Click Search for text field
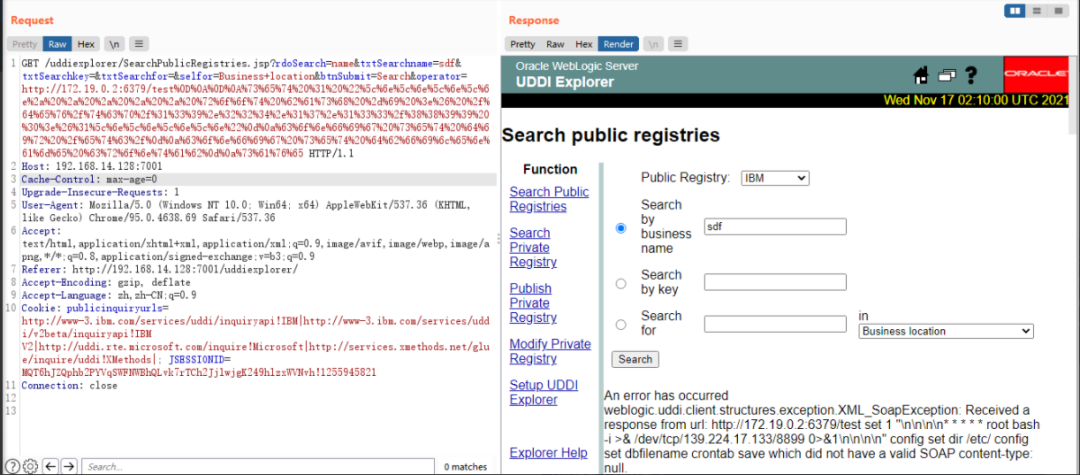This screenshot has width=1080, height=475. (775, 324)
